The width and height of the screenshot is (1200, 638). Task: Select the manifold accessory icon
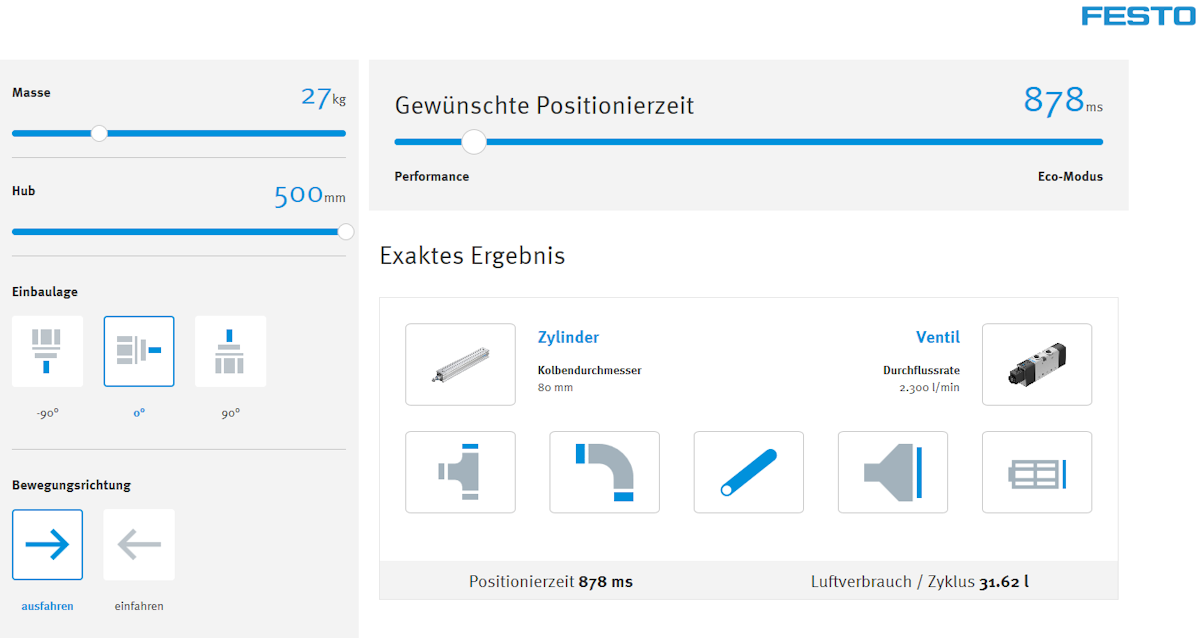[1036, 472]
